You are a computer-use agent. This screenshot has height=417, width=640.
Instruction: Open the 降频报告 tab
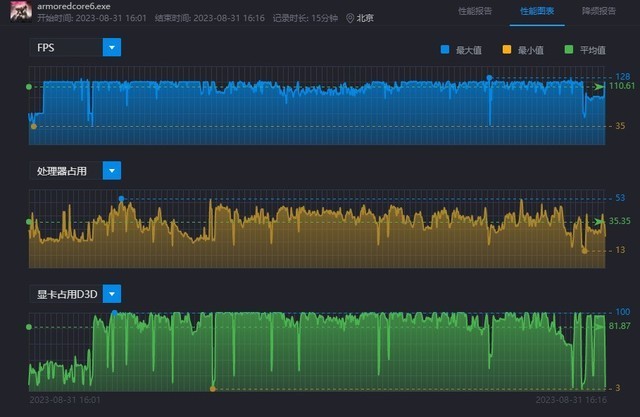pos(599,11)
